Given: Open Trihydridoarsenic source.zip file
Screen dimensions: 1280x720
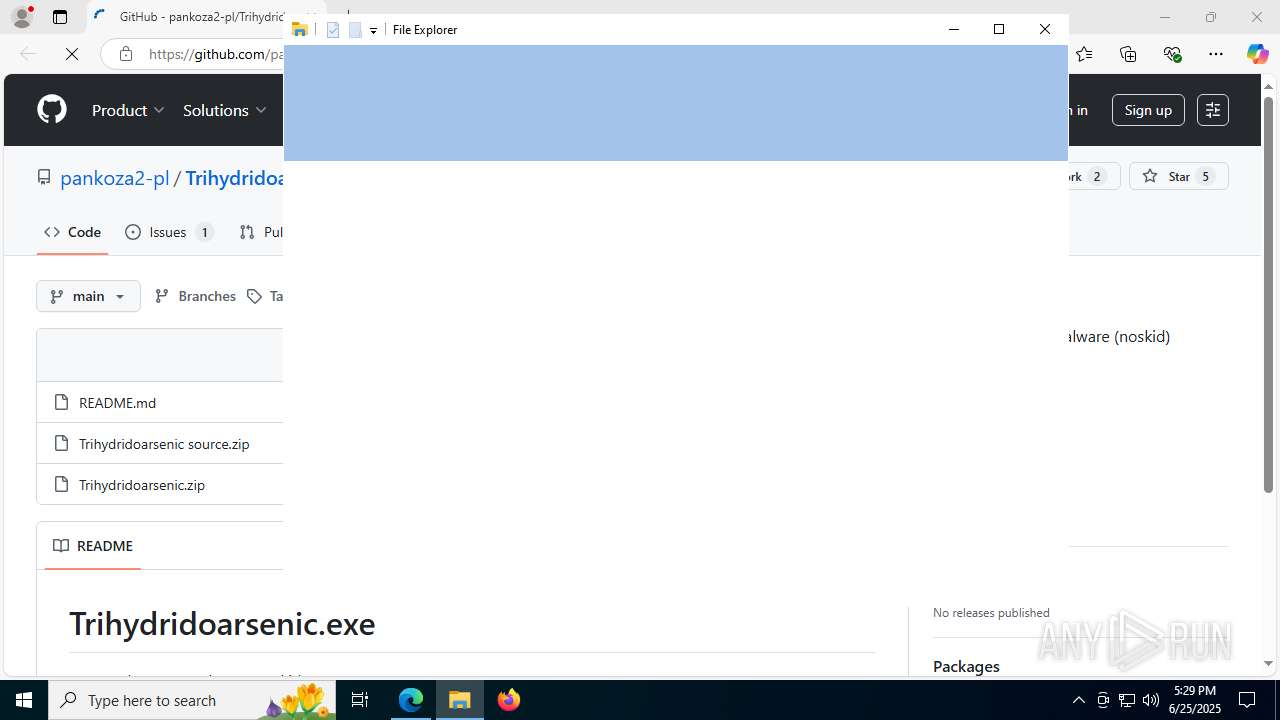Looking at the screenshot, I should (x=164, y=443).
